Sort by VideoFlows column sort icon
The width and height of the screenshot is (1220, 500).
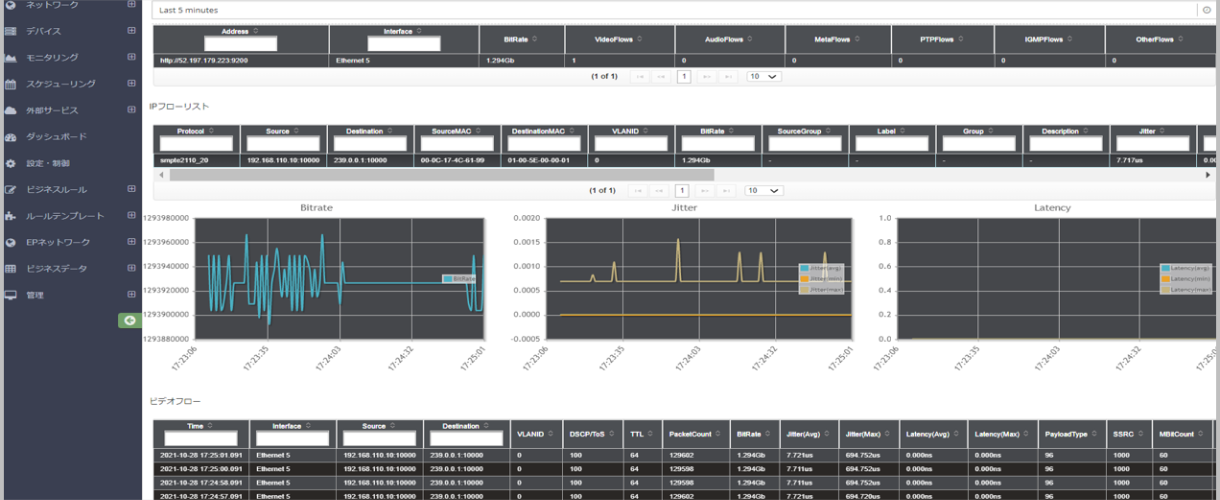(x=639, y=39)
